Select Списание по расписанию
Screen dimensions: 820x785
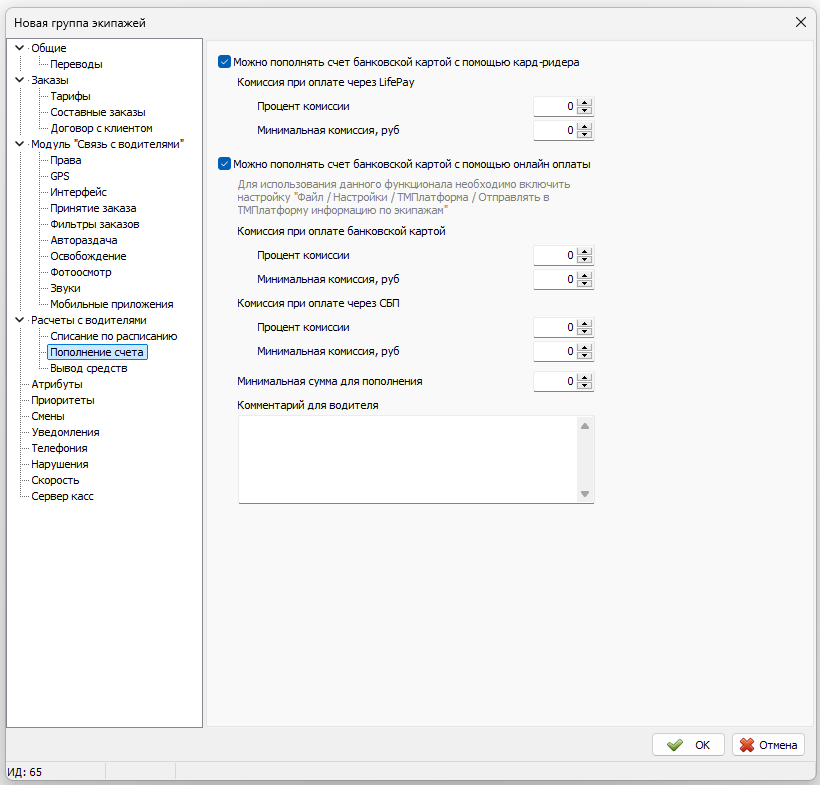(x=113, y=336)
